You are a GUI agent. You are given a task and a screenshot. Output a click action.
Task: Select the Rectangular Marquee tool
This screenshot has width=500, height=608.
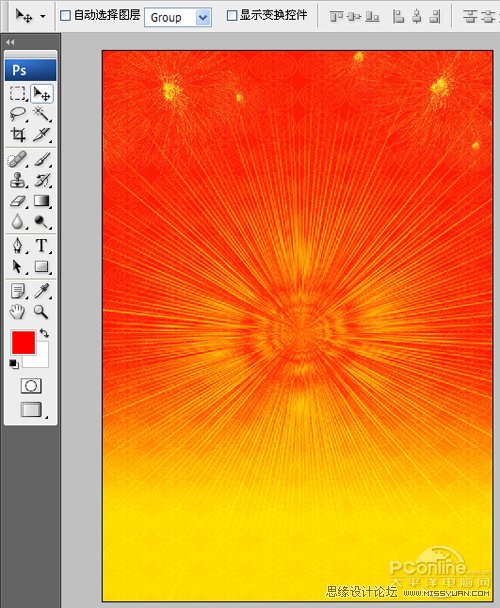(x=18, y=94)
